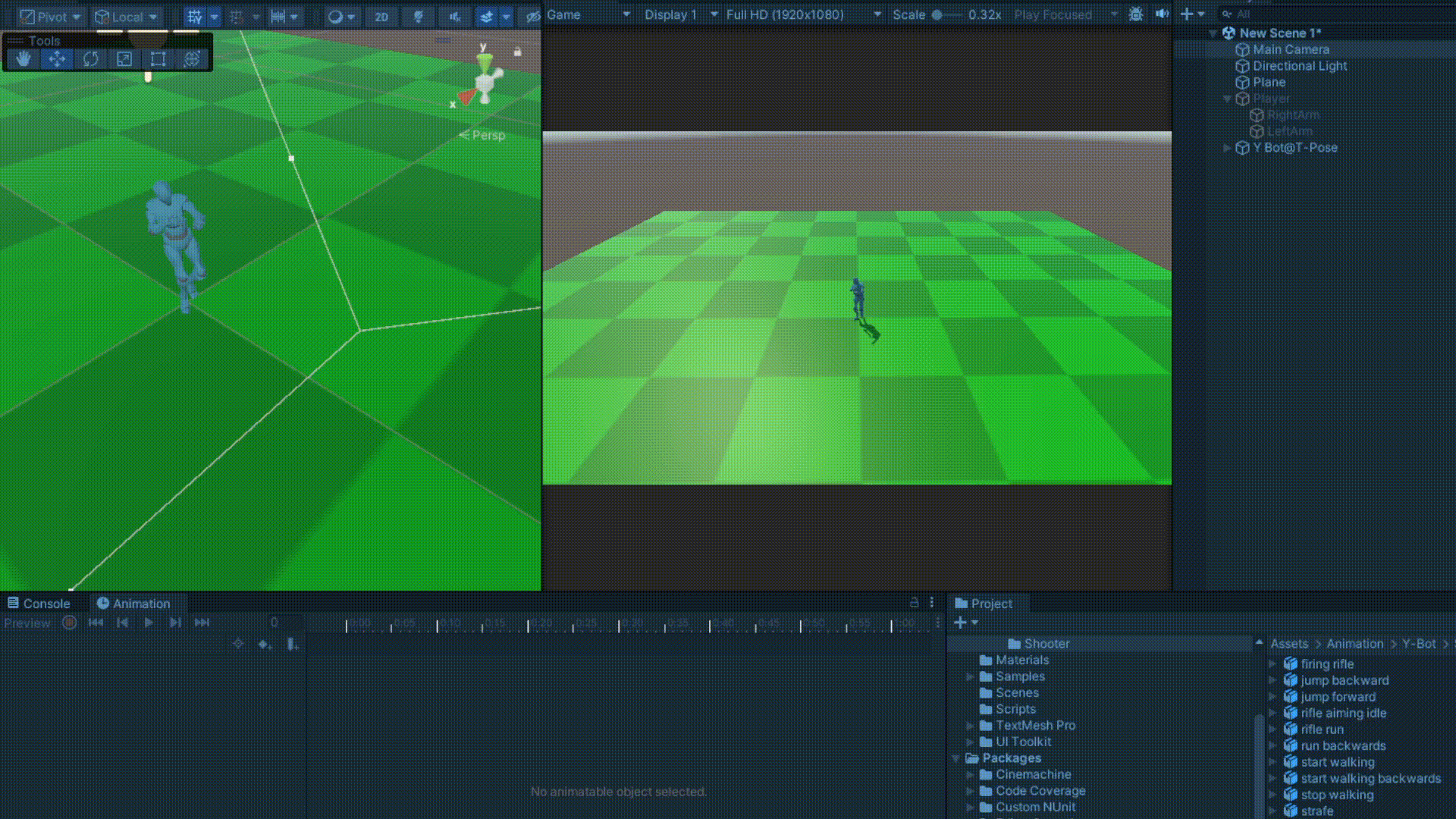Select the Rect transform tool
The width and height of the screenshot is (1456, 819).
(x=158, y=59)
